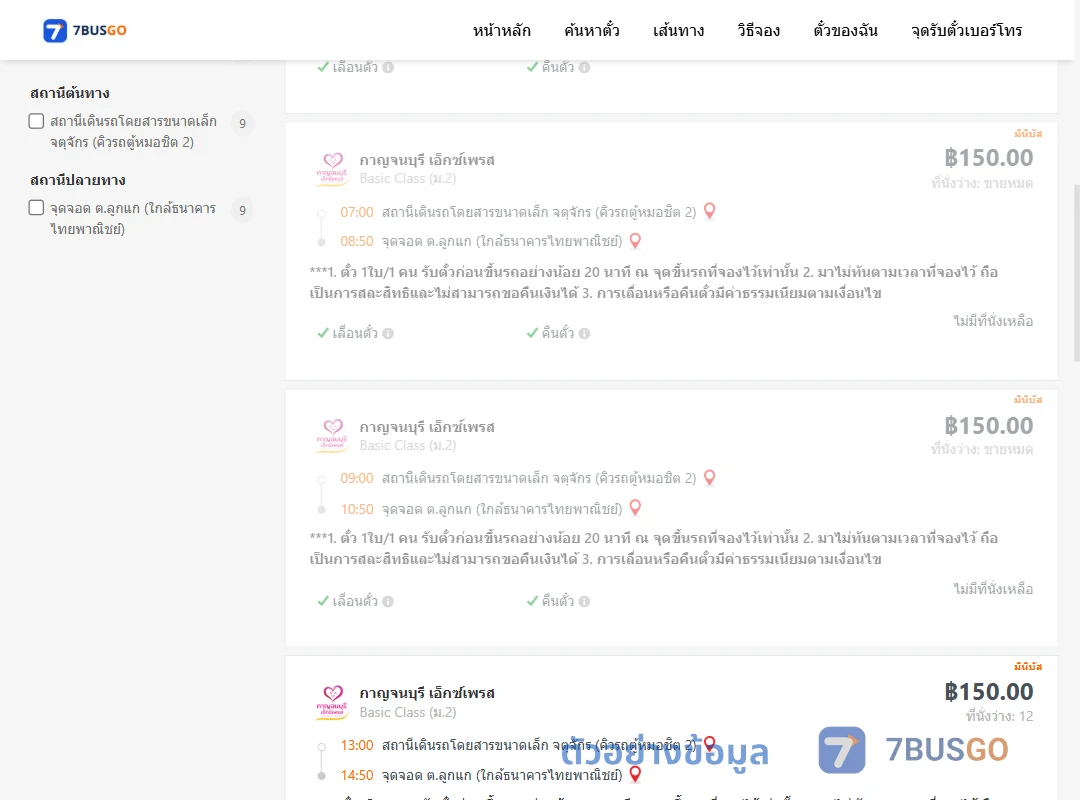Click the 07:00 departure time
This screenshot has width=1080, height=800.
coord(357,212)
